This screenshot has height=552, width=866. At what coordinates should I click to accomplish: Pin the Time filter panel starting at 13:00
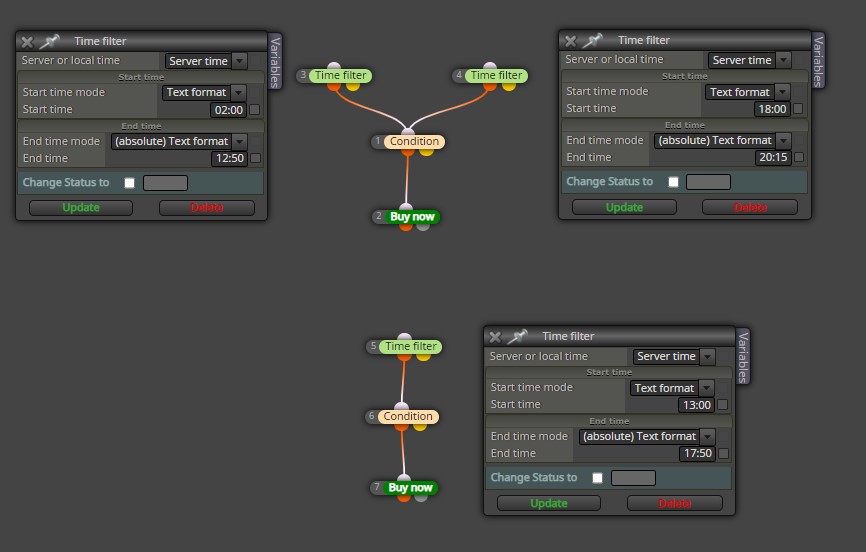coord(518,336)
